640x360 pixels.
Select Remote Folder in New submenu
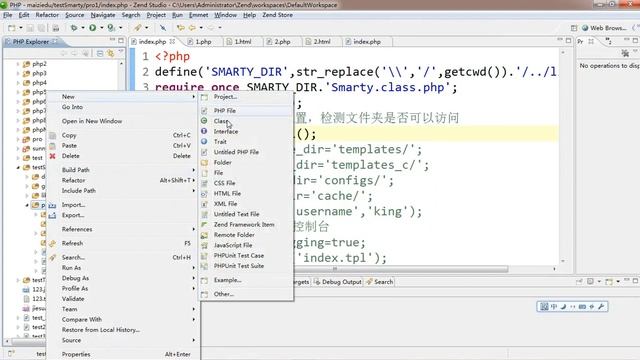(x=246, y=235)
